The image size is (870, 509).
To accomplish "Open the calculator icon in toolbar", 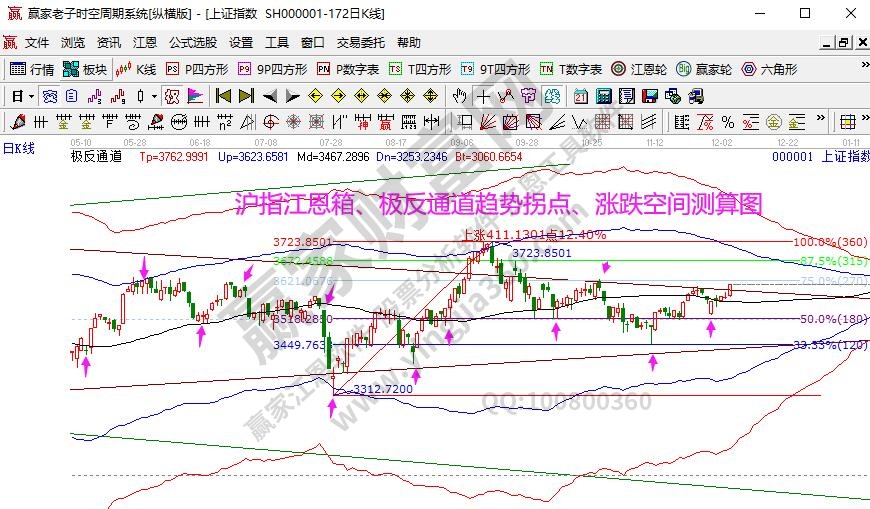I will click(603, 96).
